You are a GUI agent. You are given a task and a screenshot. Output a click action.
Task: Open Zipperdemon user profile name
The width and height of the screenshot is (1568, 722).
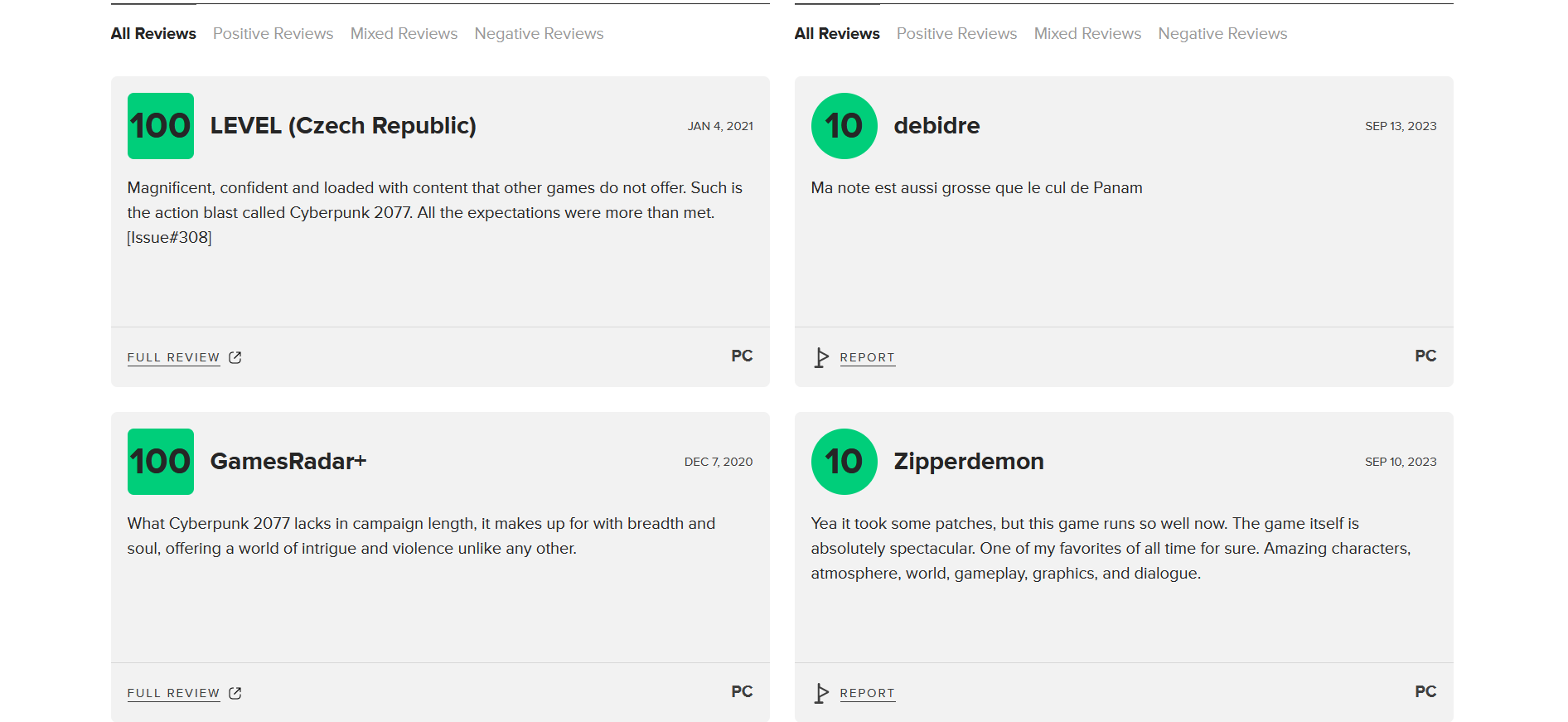click(969, 461)
